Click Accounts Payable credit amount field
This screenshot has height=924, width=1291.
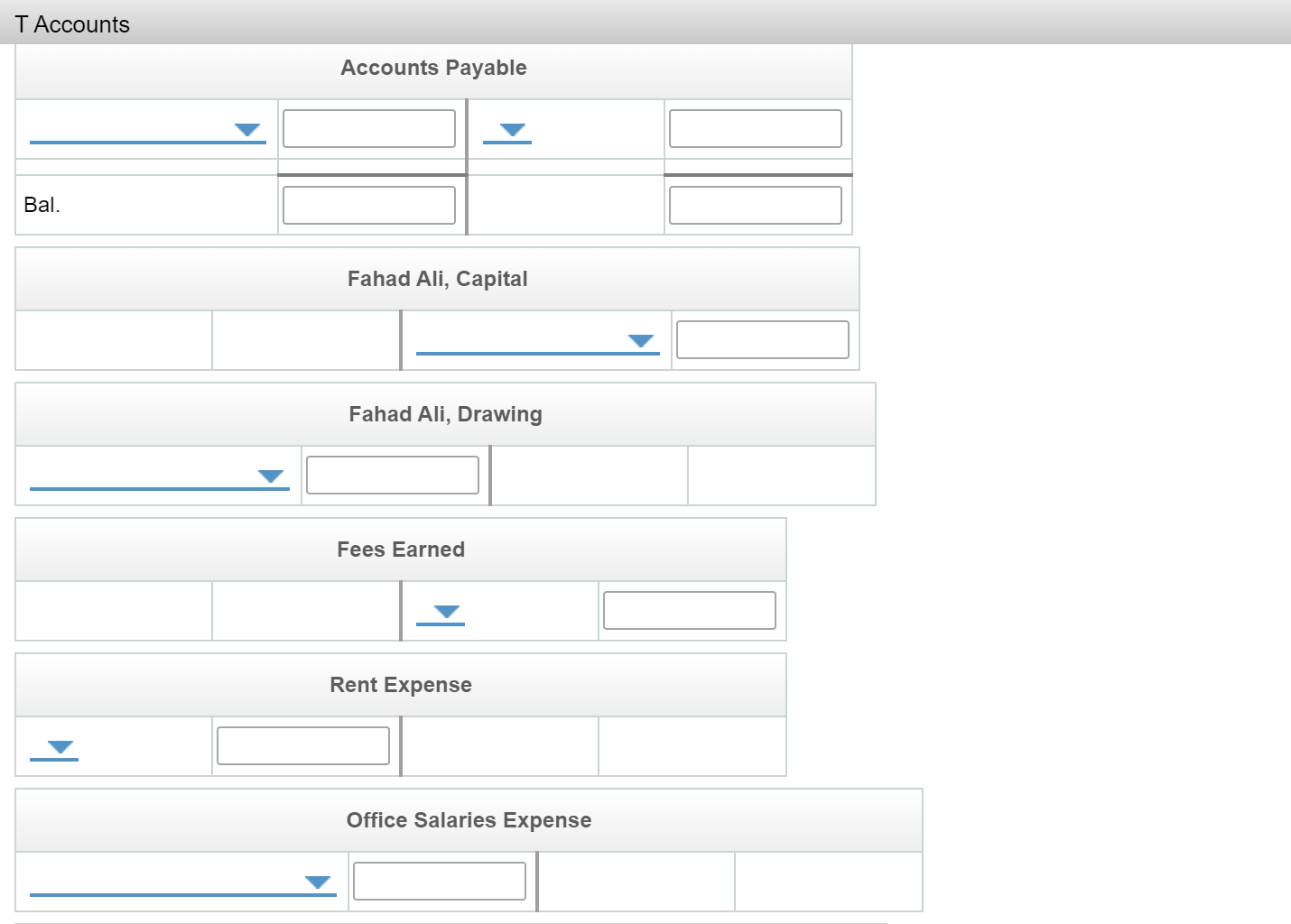tap(756, 128)
